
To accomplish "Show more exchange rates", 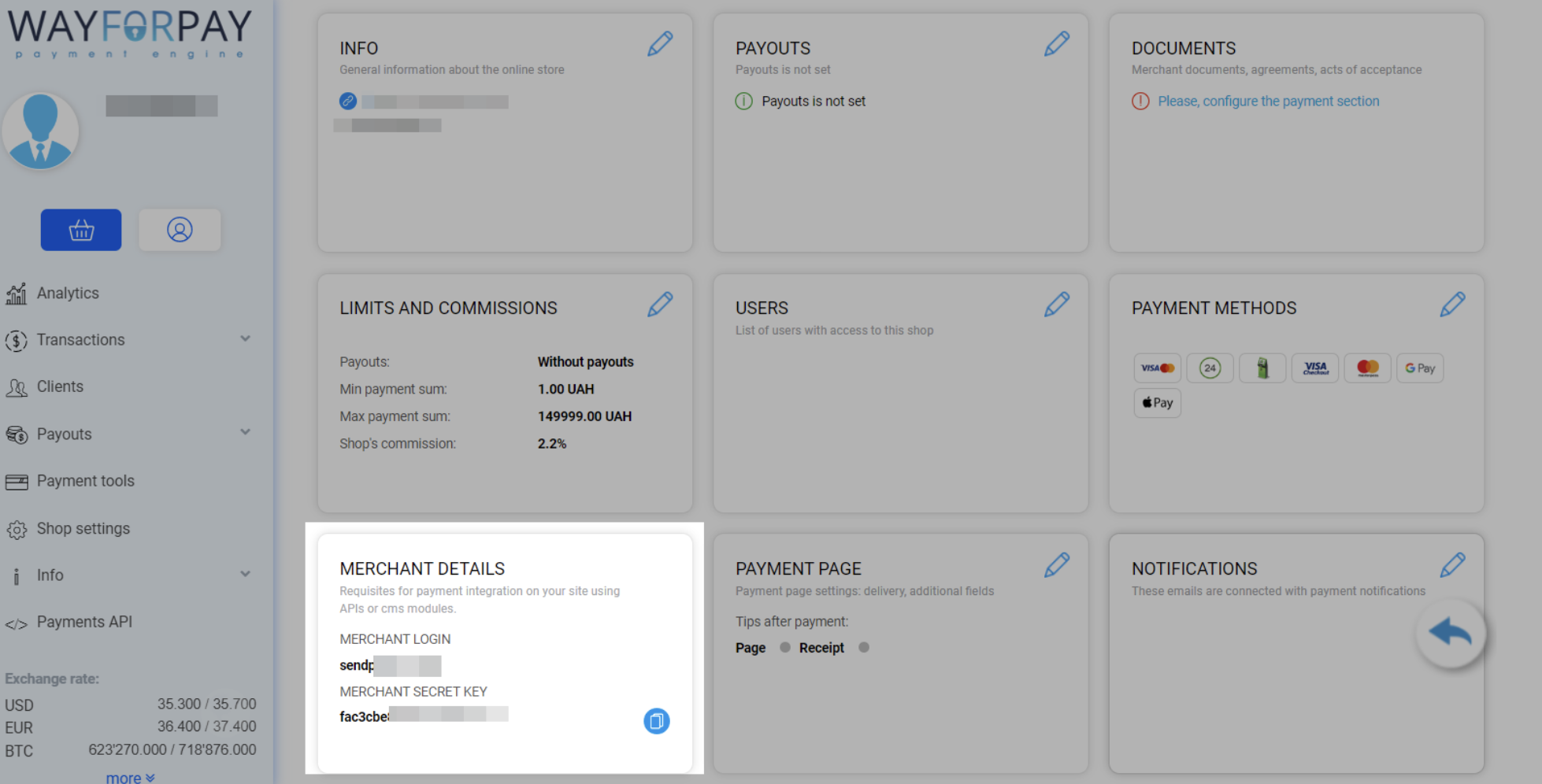I will pyautogui.click(x=130, y=778).
